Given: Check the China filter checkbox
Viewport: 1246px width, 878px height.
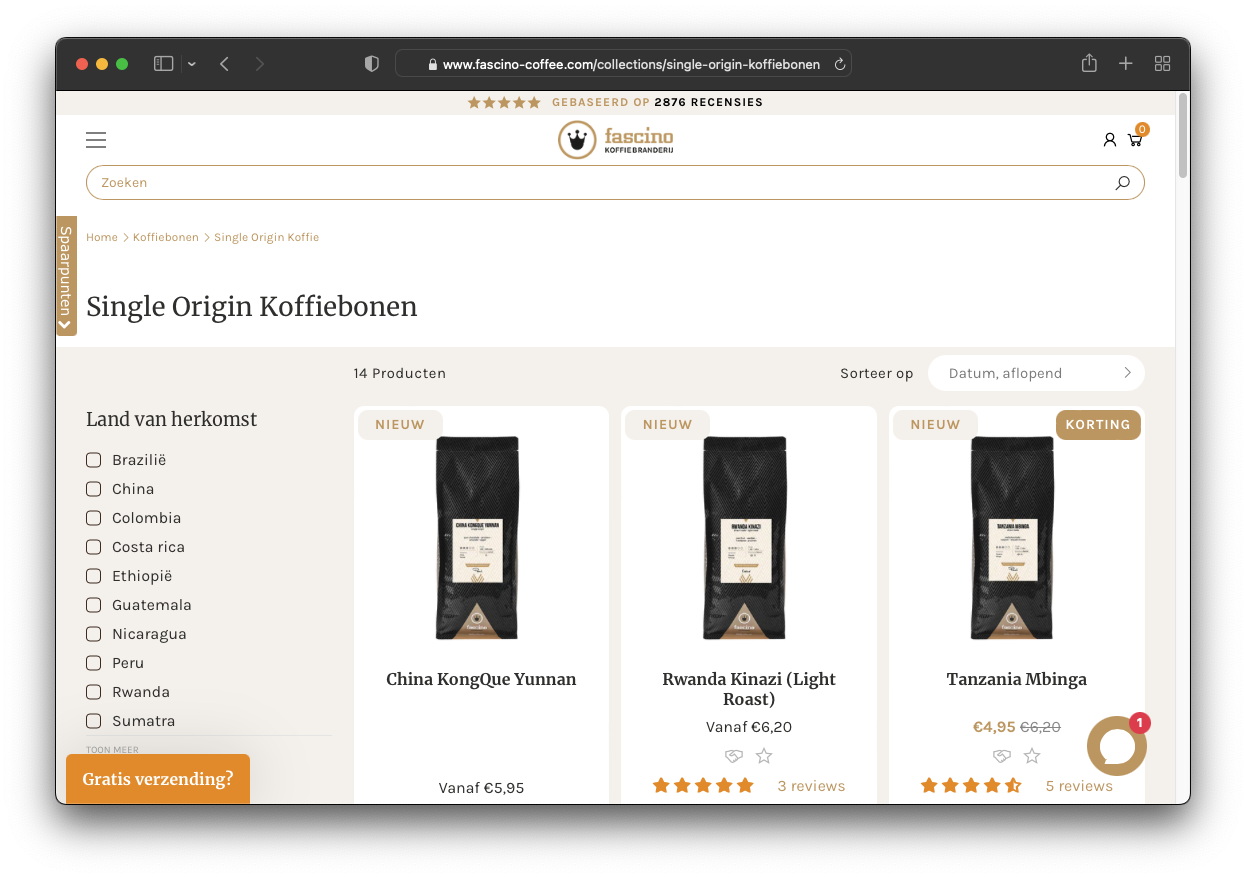Looking at the screenshot, I should pyautogui.click(x=94, y=489).
